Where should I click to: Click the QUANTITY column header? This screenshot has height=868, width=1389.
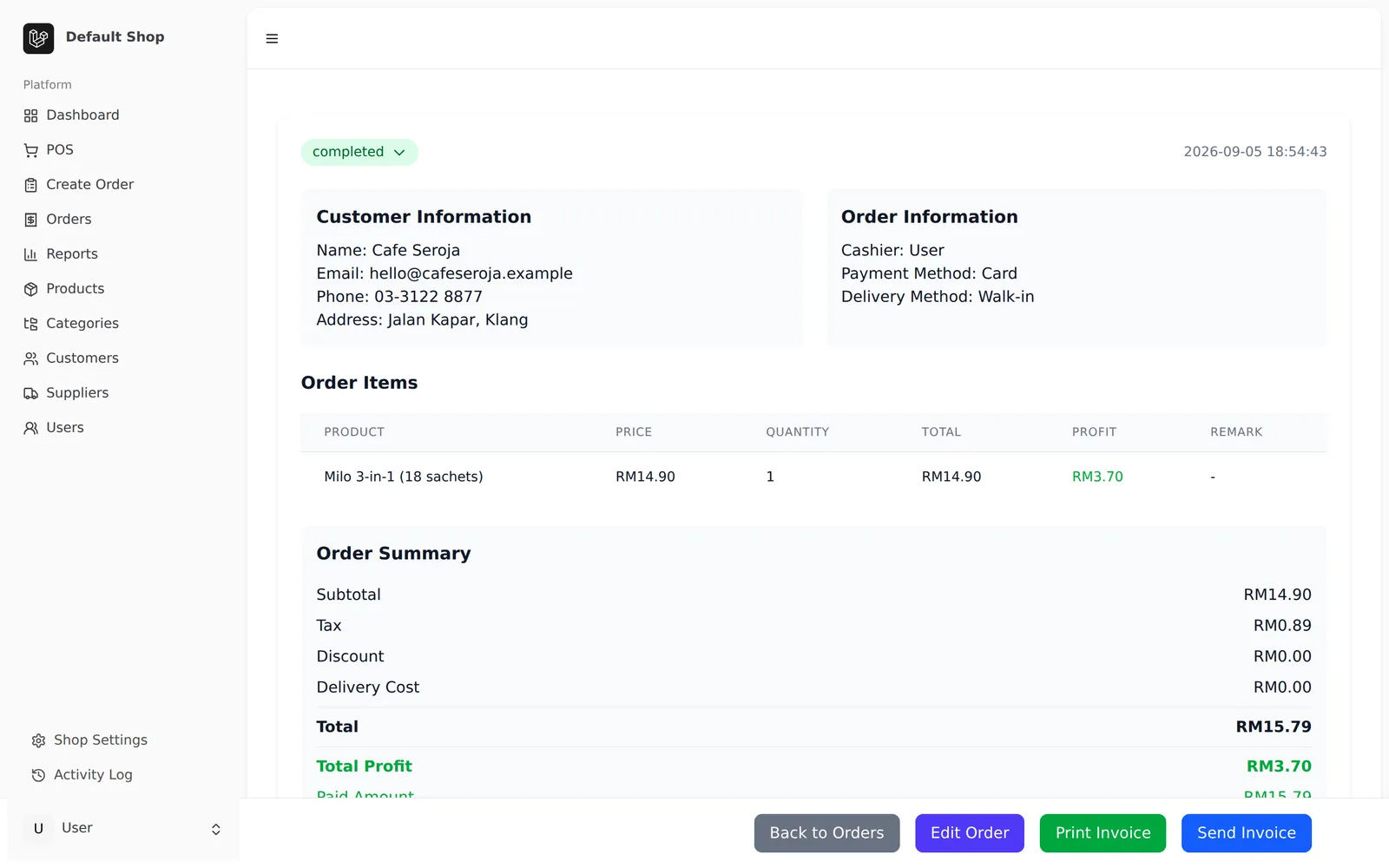797,432
